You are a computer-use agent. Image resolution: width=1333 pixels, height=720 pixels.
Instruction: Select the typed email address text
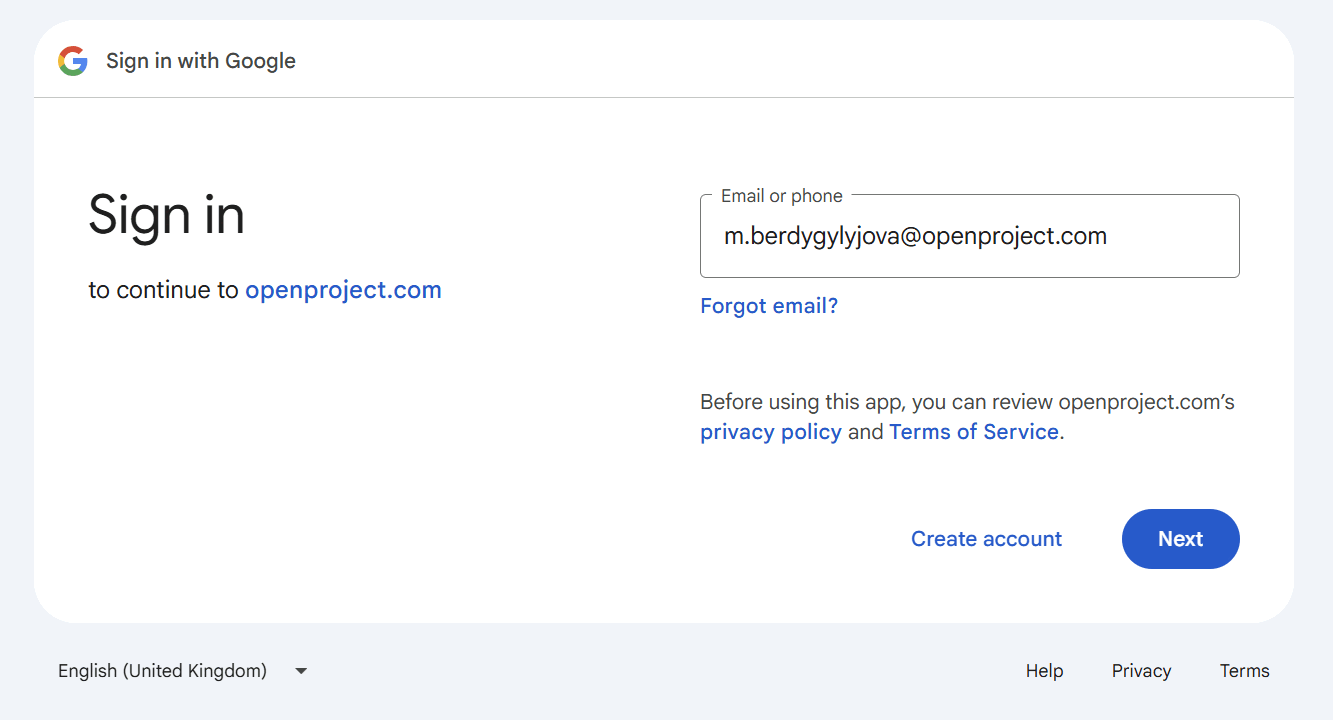pos(915,236)
